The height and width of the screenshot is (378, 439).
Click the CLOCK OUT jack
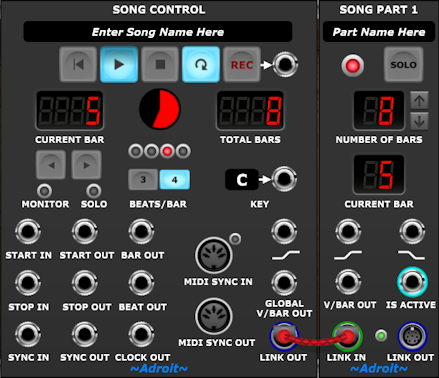click(141, 334)
